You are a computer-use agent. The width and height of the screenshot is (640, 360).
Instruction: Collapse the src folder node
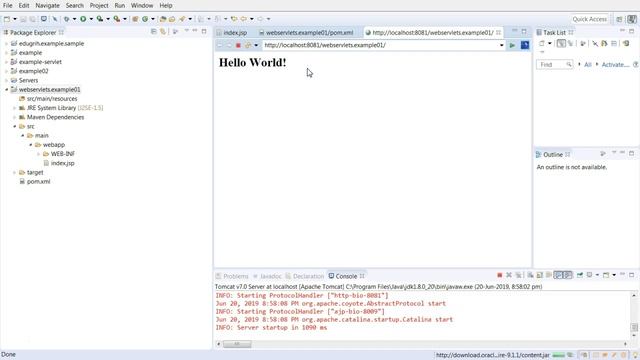tap(15, 127)
